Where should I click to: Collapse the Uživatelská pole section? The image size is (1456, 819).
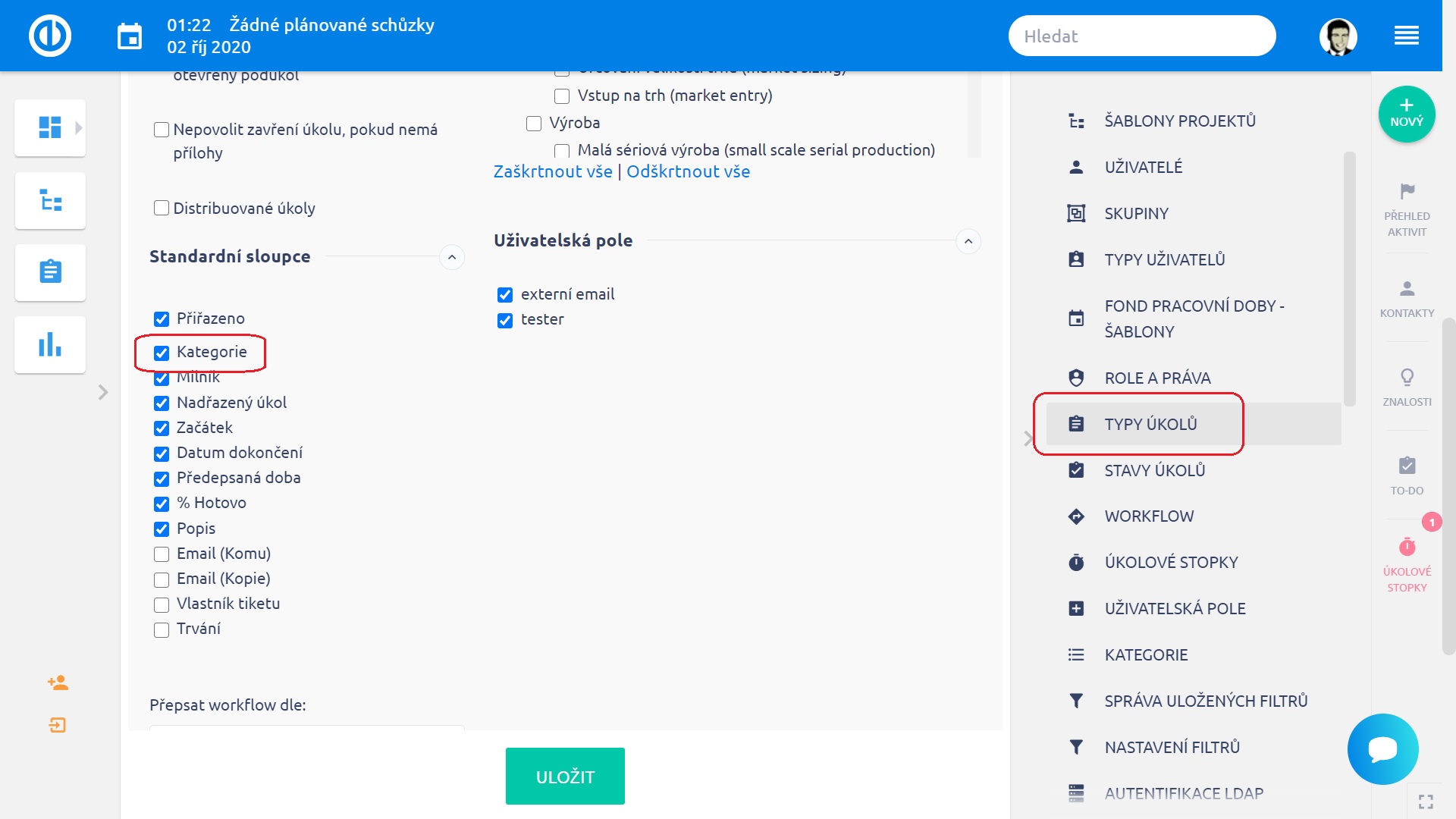point(968,241)
